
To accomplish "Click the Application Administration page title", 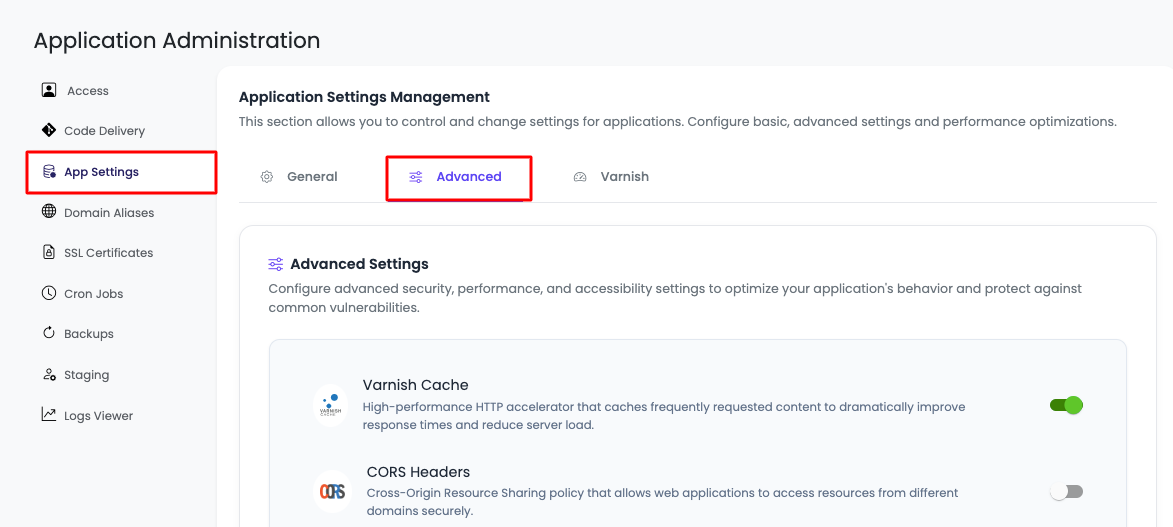I will coord(177,40).
